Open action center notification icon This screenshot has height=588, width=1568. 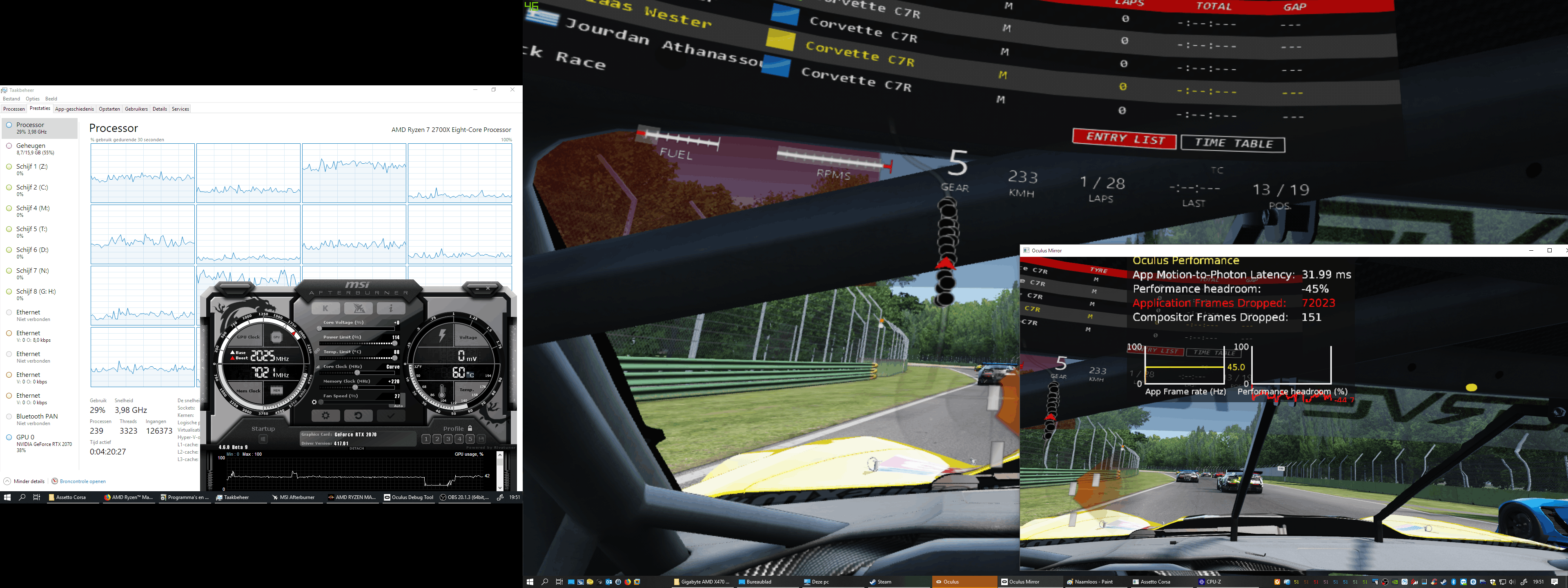click(1555, 582)
